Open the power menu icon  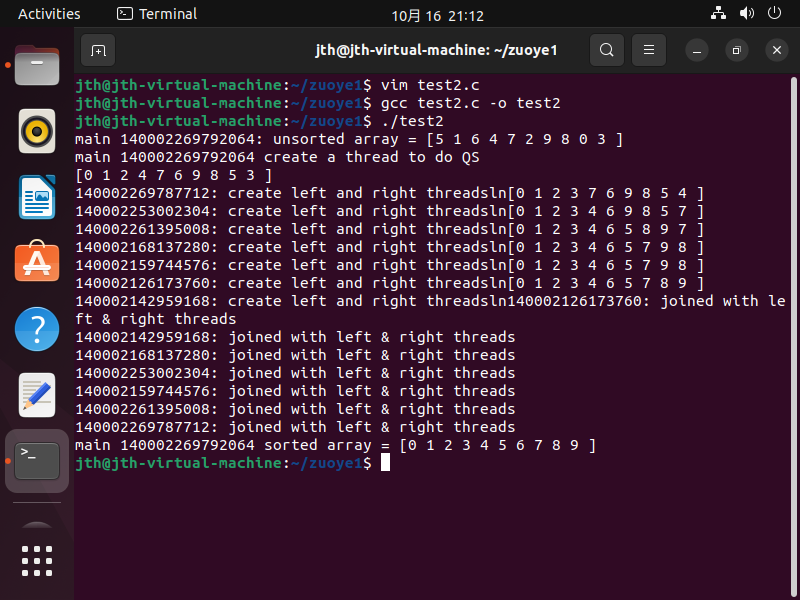[x=774, y=13]
